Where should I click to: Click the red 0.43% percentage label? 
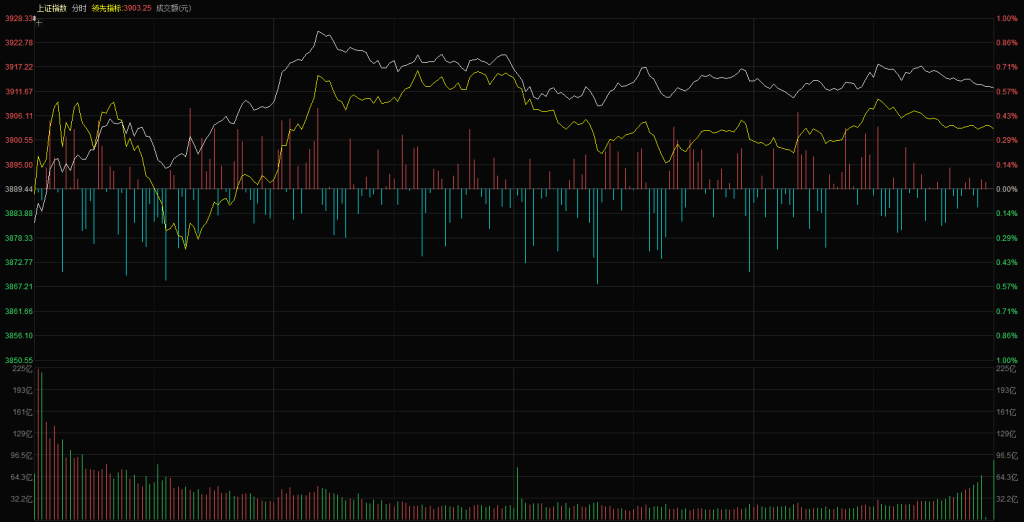coord(1006,116)
